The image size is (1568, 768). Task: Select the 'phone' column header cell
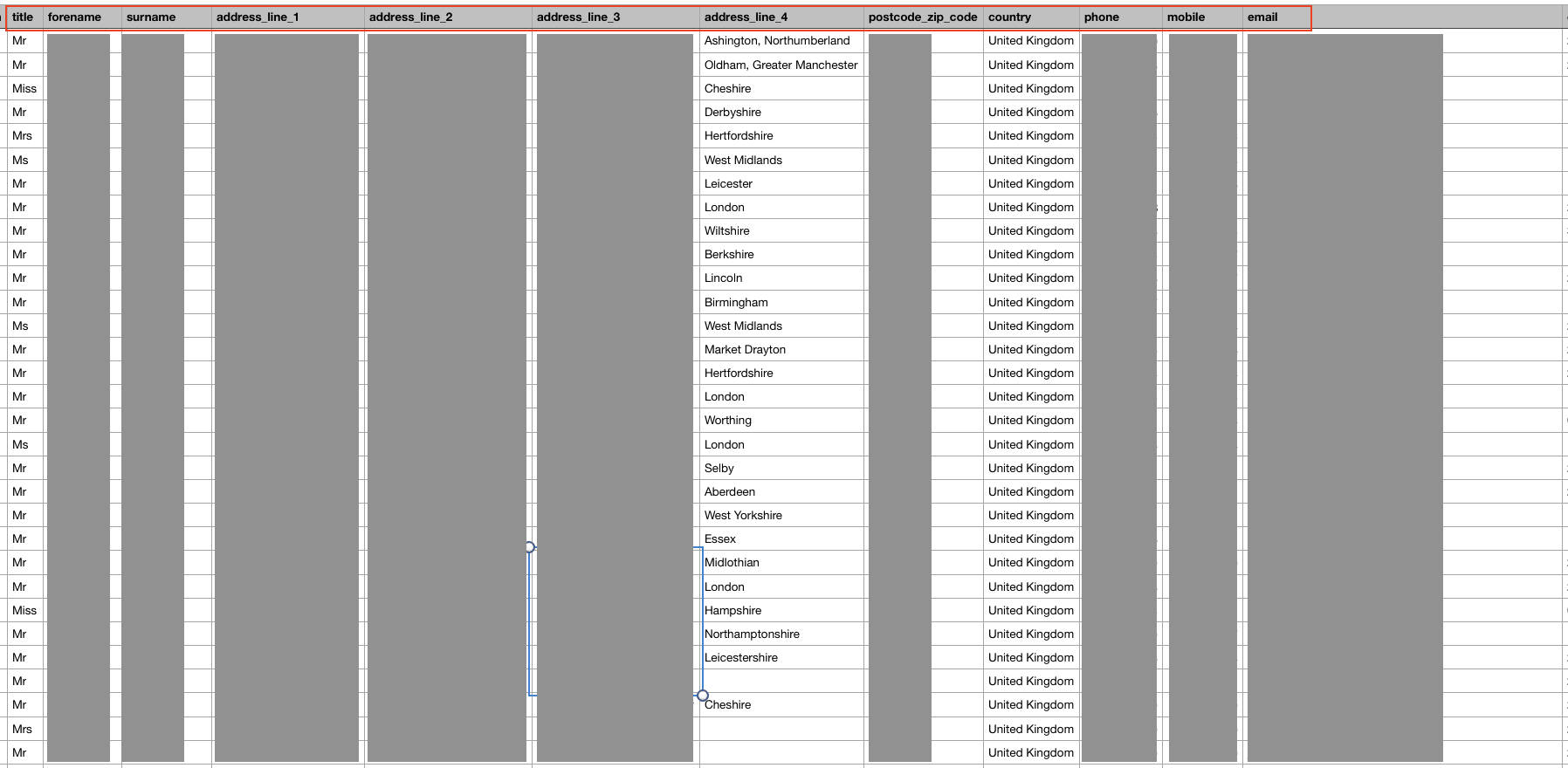pos(1121,17)
